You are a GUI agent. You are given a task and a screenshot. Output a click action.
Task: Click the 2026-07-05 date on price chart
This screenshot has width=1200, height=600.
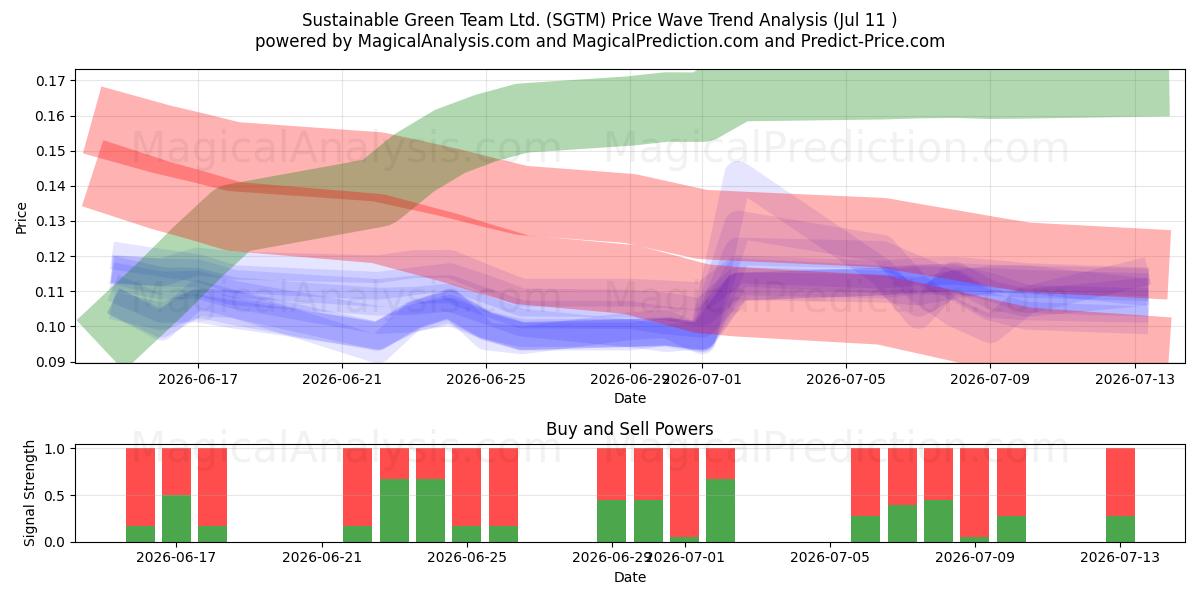click(847, 379)
